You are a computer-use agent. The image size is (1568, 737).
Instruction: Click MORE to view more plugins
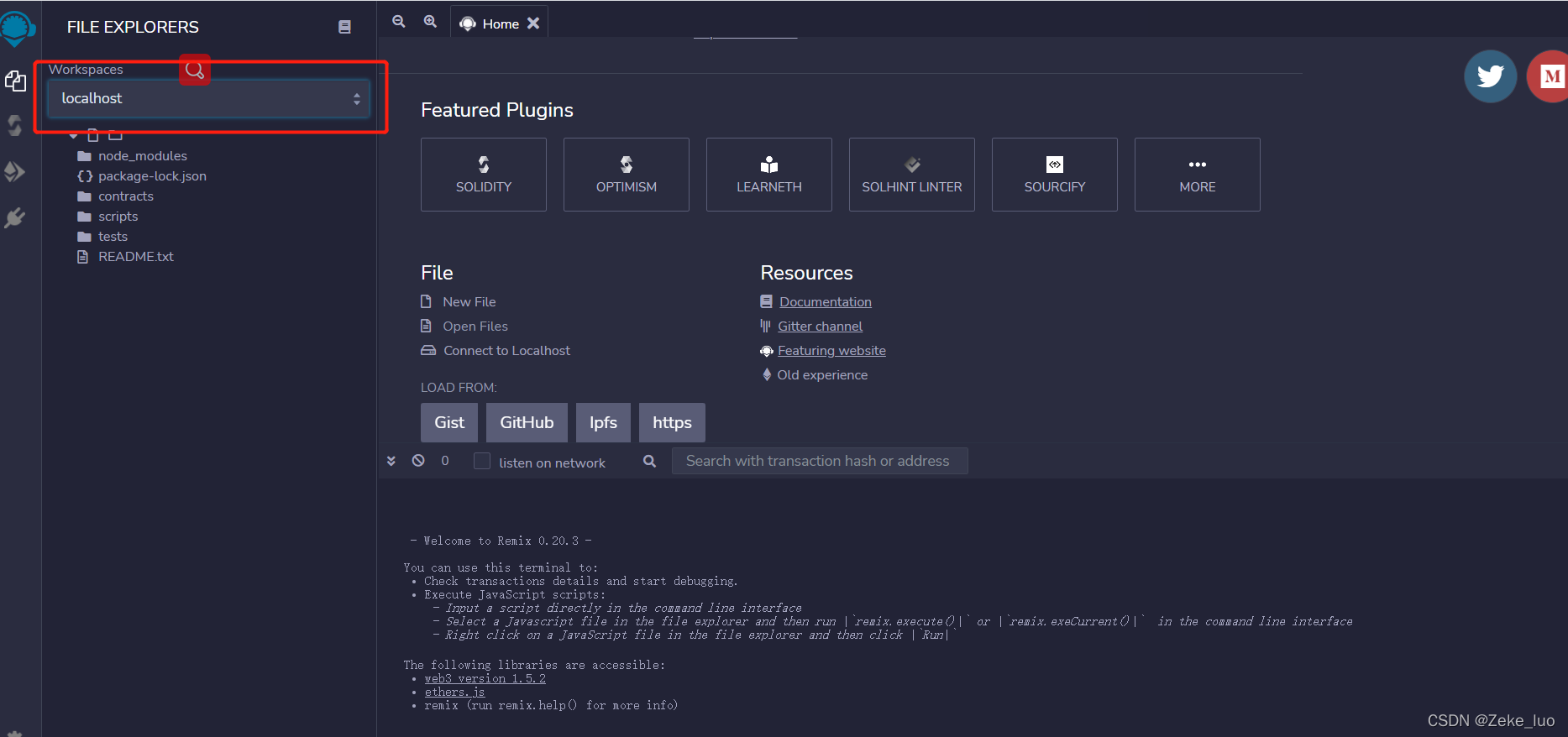(1198, 175)
